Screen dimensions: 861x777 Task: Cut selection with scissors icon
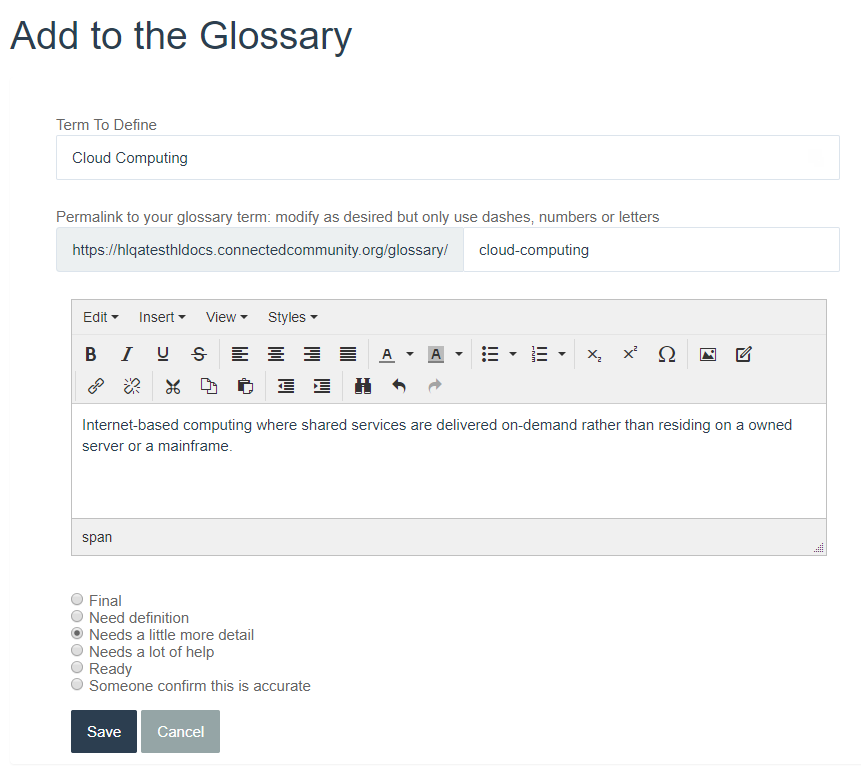(x=173, y=386)
